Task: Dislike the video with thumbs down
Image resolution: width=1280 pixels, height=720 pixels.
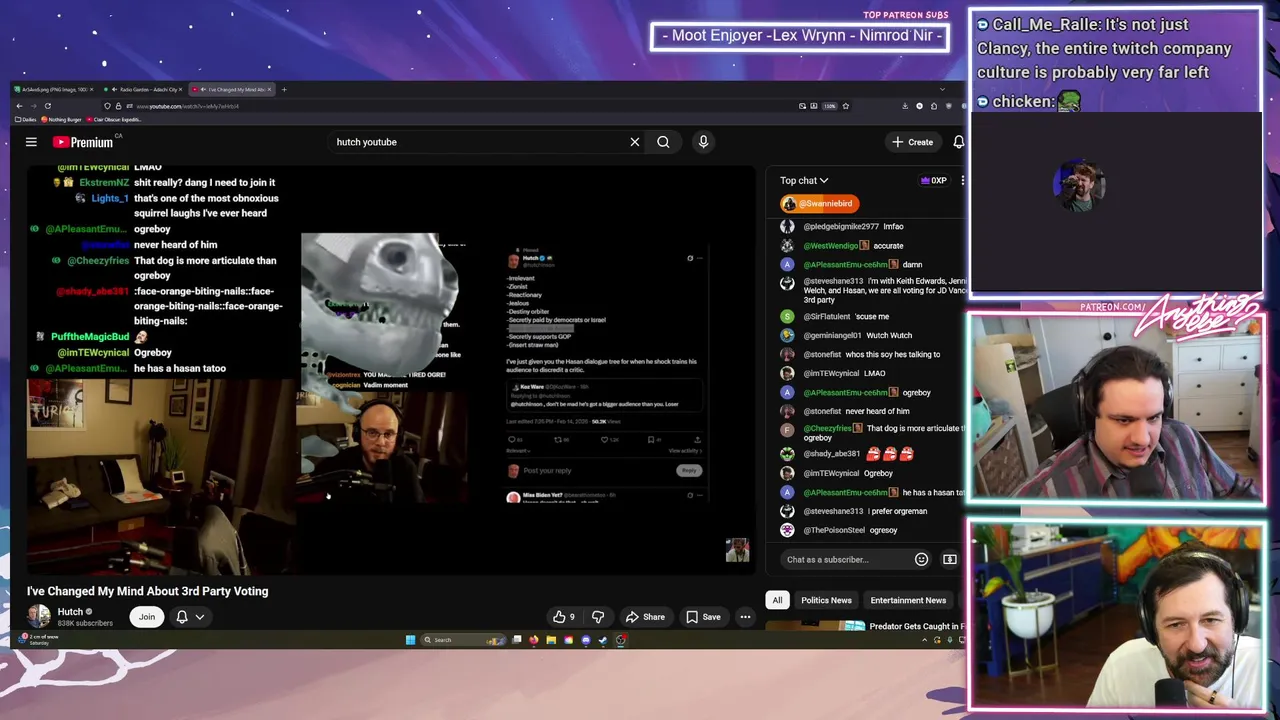Action: point(598,617)
